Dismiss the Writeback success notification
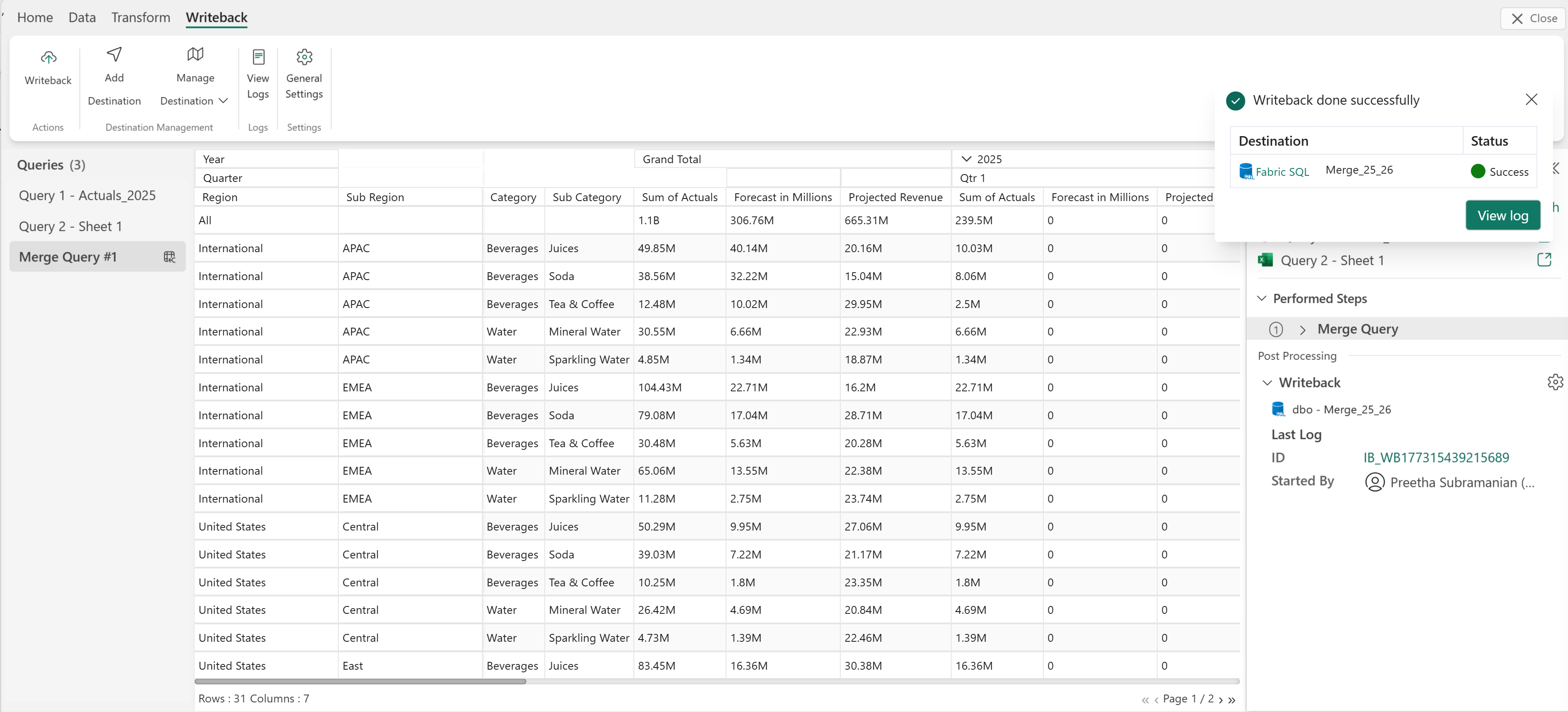This screenshot has width=1568, height=712. 1531,100
